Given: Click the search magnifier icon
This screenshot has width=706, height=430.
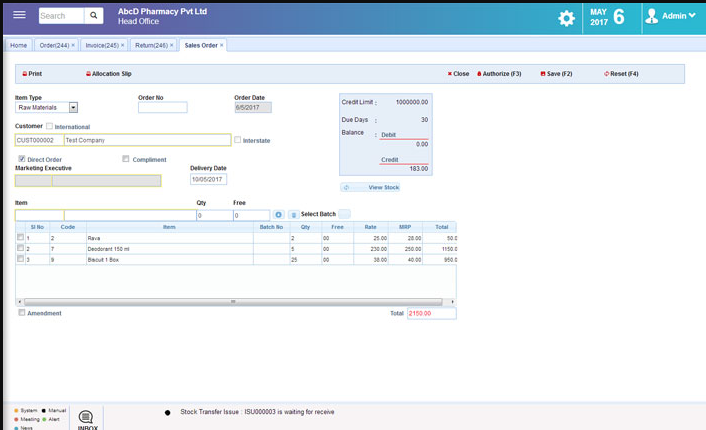Looking at the screenshot, I should click(94, 16).
